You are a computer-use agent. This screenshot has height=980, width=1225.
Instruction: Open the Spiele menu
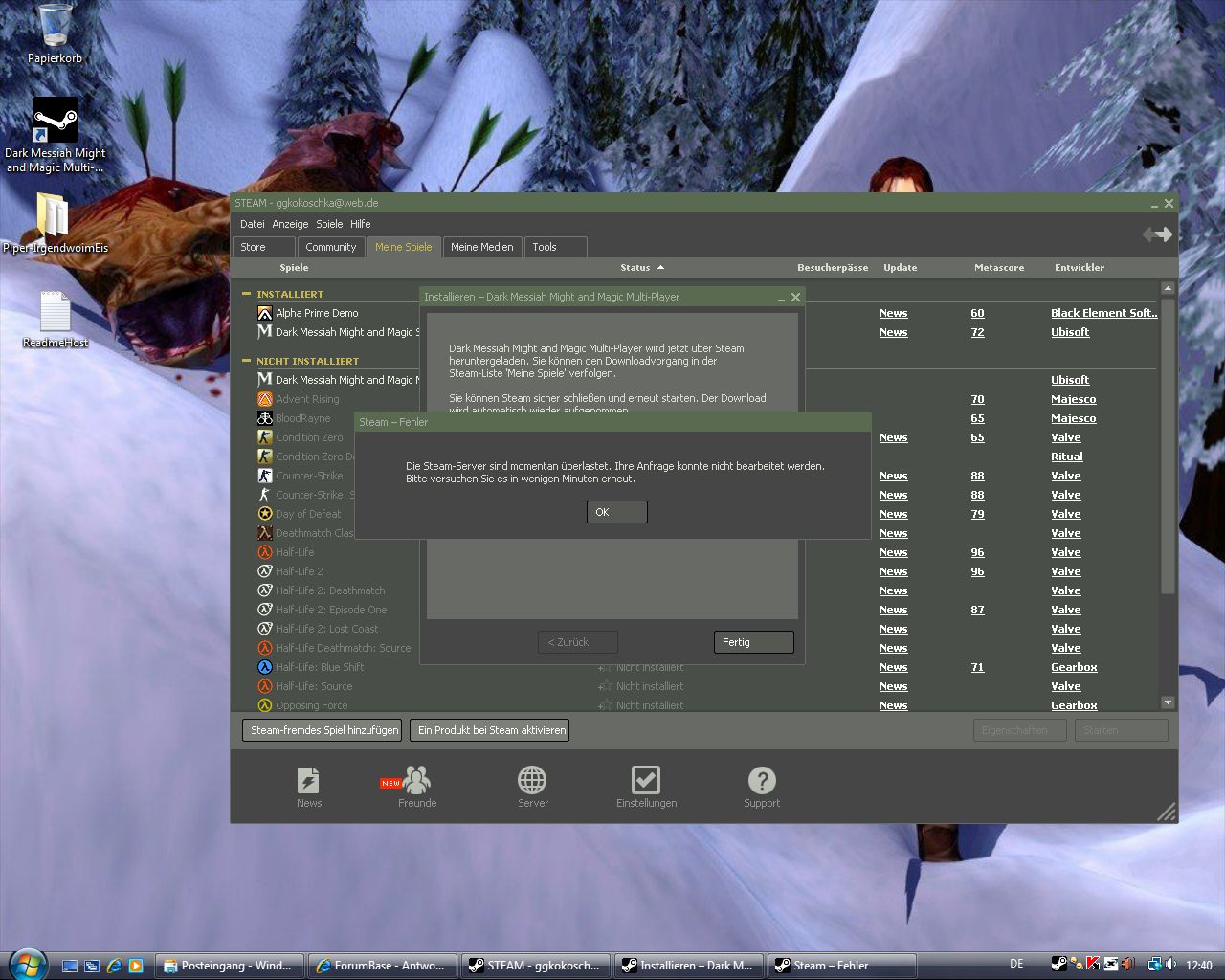pyautogui.click(x=329, y=224)
